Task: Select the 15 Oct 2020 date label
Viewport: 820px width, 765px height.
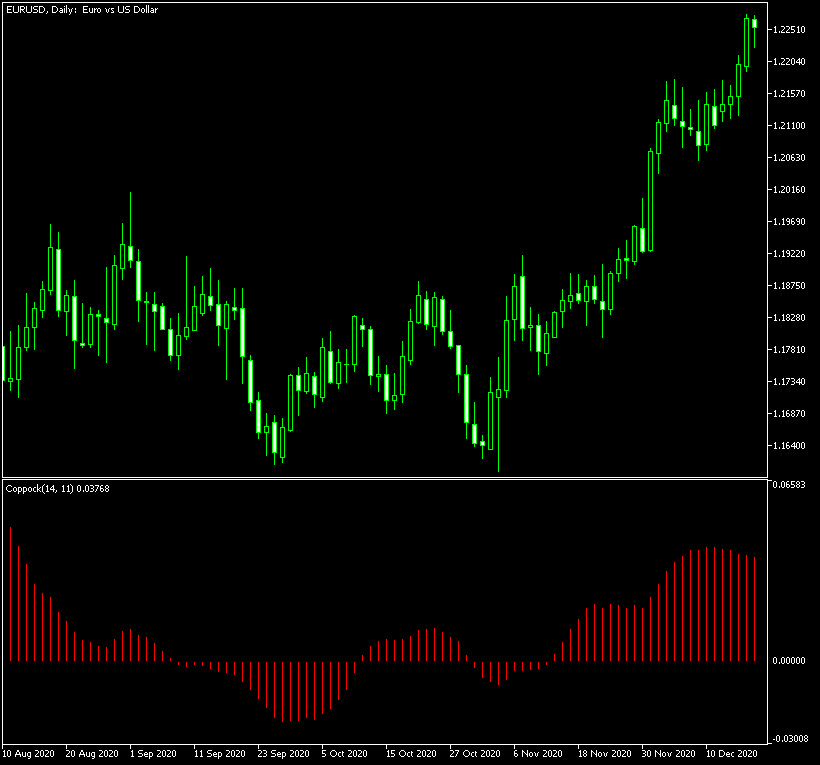Action: (410, 753)
